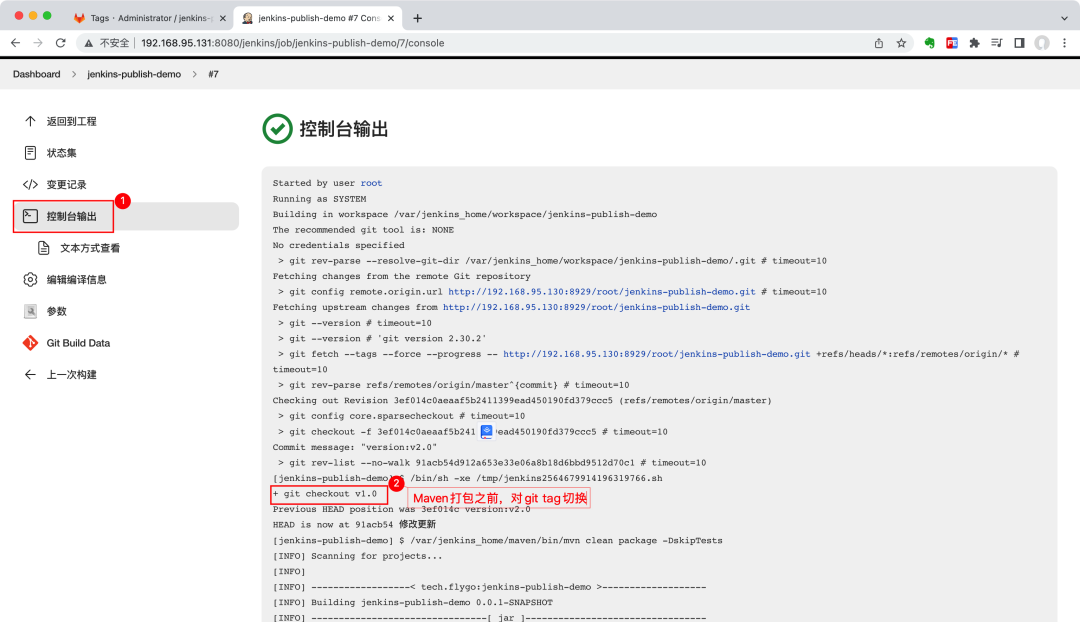This screenshot has width=1080, height=622.
Task: Click the 'HEAD is now at 91acb54' line
Action: [354, 524]
